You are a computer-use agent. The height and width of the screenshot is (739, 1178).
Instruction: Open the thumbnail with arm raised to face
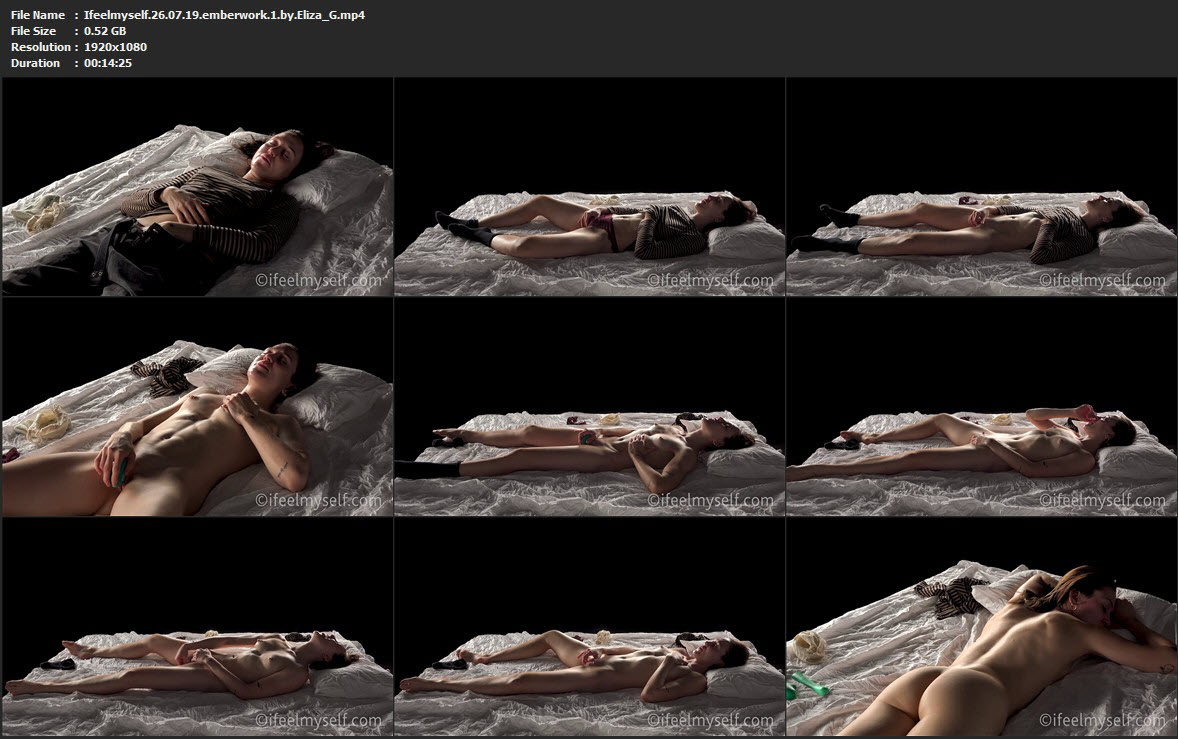(981, 406)
